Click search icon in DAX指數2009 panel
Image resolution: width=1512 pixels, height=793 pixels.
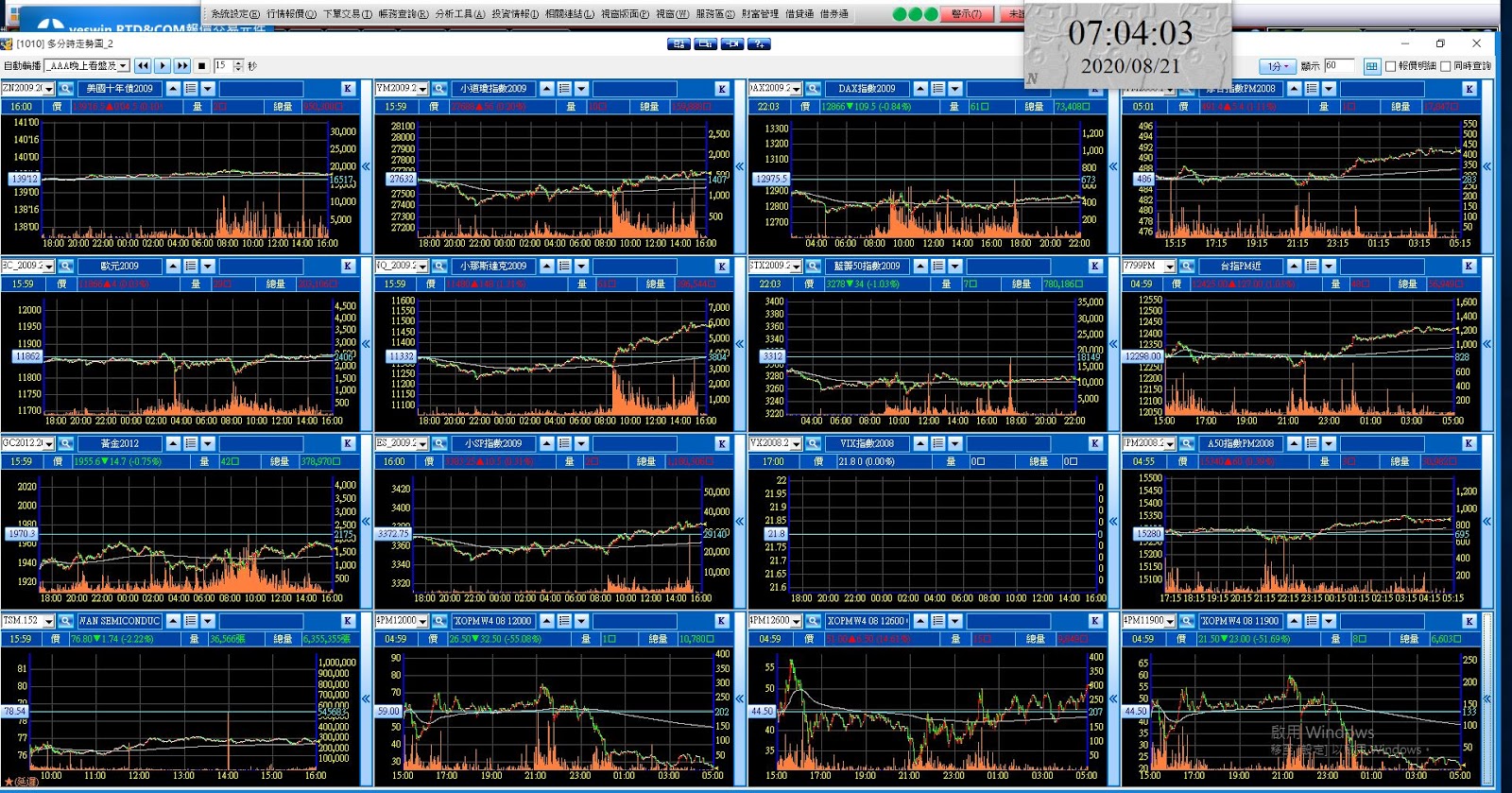point(813,89)
